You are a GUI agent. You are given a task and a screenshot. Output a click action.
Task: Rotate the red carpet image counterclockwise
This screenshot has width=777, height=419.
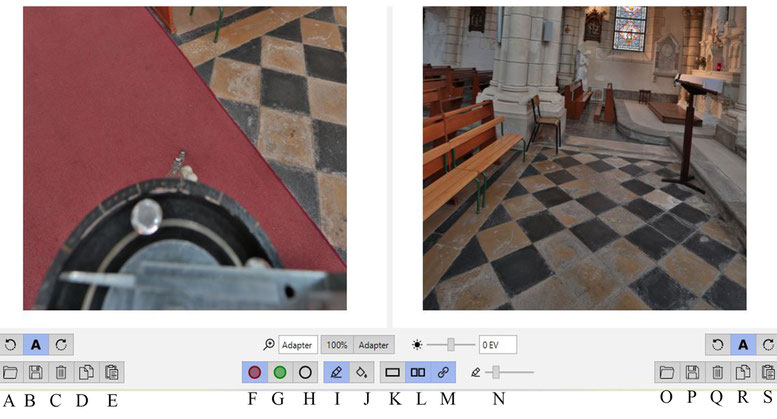pyautogui.click(x=10, y=345)
